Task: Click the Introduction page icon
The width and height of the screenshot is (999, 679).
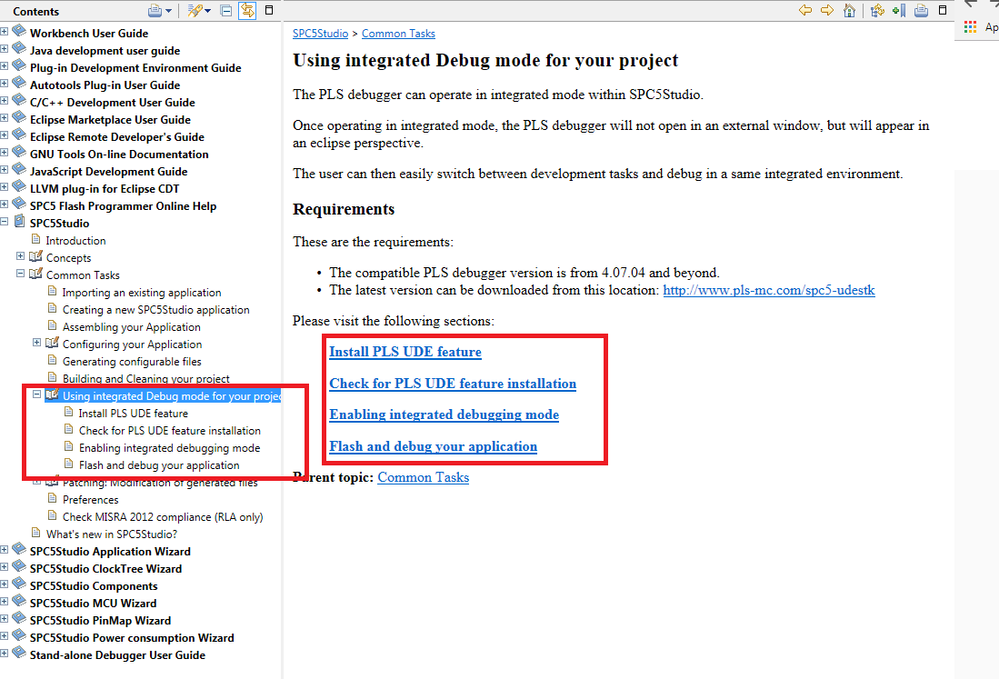Action: tap(36, 239)
